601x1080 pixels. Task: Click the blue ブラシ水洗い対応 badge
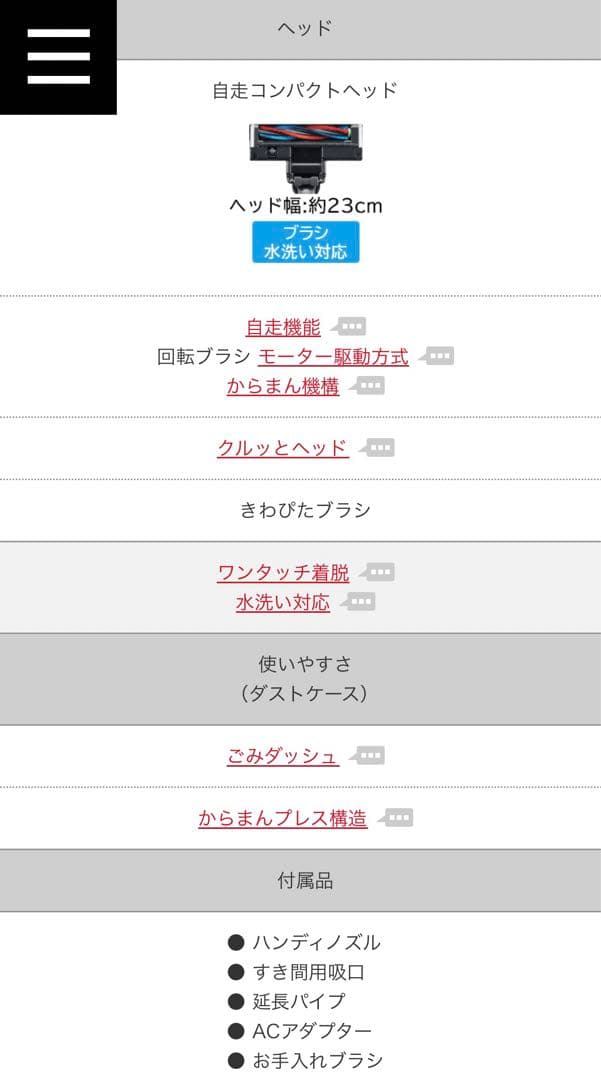305,242
